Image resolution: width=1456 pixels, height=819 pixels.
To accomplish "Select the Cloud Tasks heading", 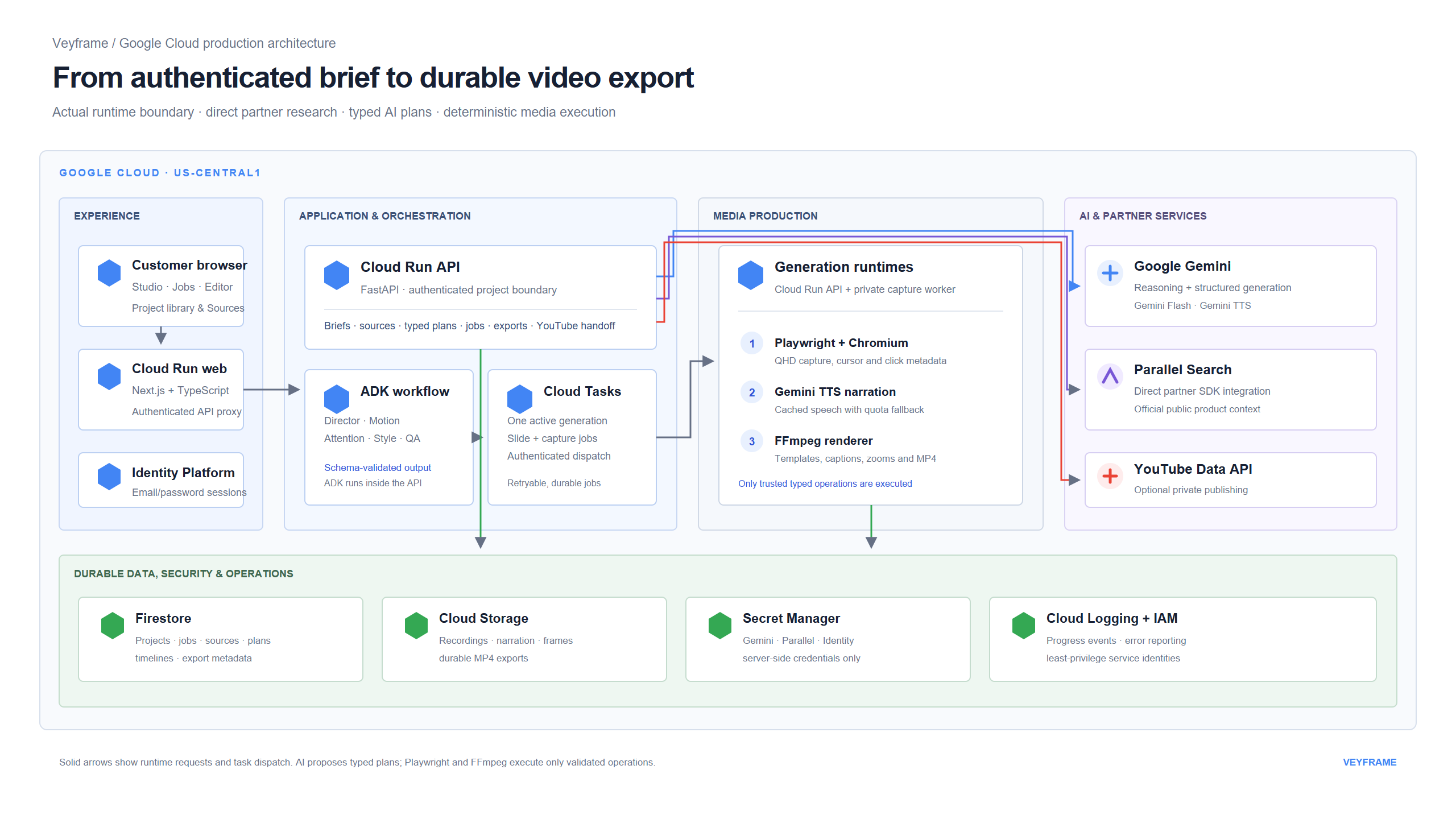I will tap(582, 391).
